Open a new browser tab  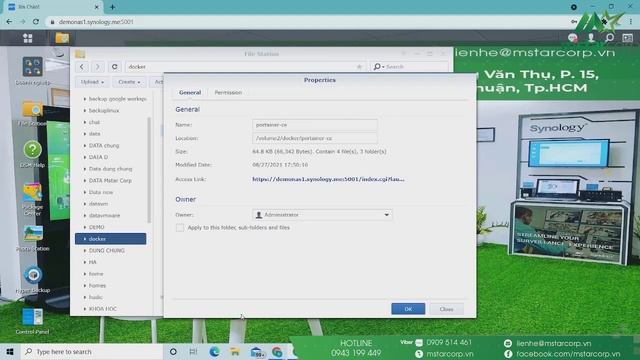click(112, 7)
